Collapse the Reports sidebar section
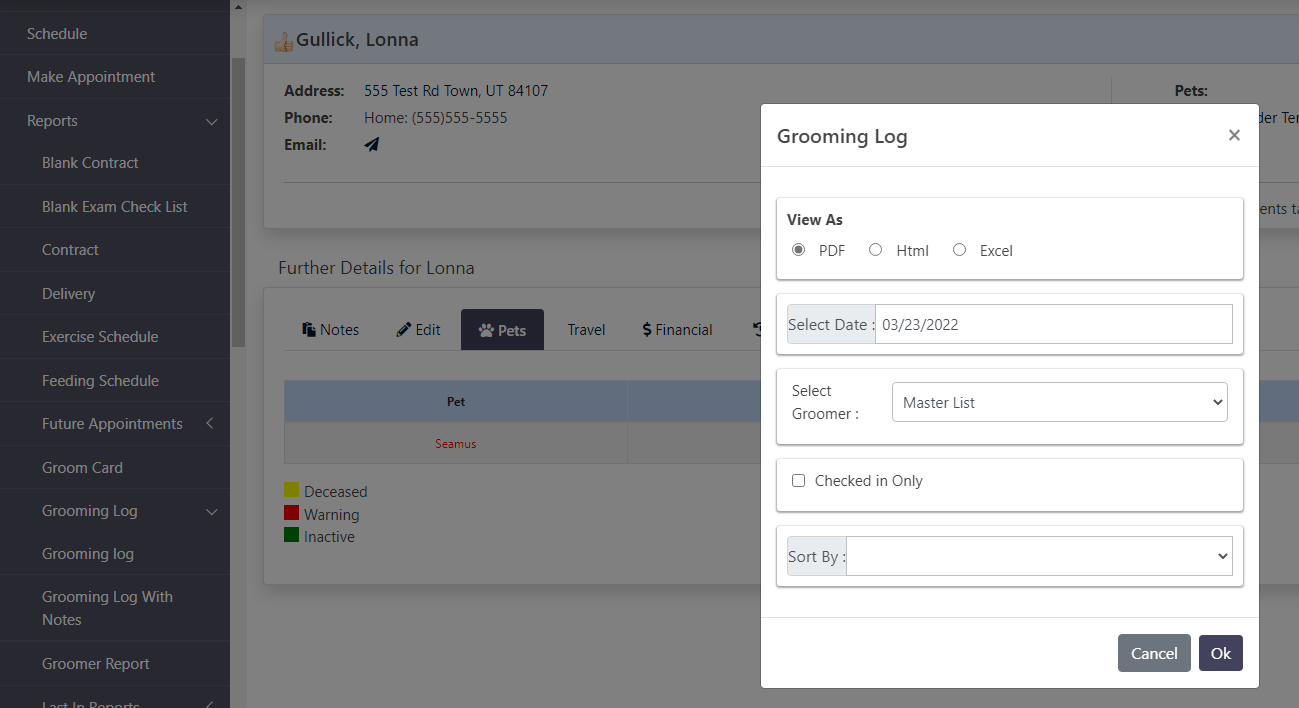Viewport: 1299px width, 708px height. point(115,121)
